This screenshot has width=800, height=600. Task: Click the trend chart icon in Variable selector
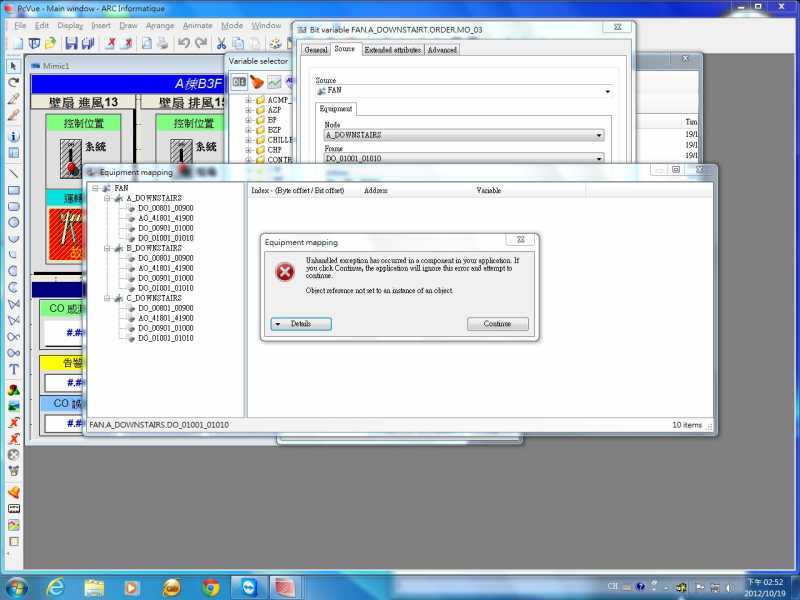pos(274,82)
